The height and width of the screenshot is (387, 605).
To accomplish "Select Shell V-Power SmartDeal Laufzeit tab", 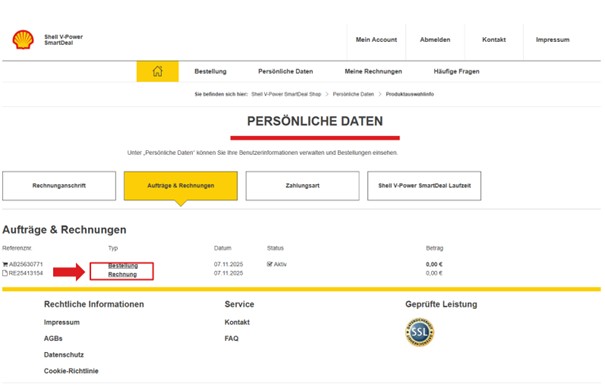I will click(x=424, y=186).
